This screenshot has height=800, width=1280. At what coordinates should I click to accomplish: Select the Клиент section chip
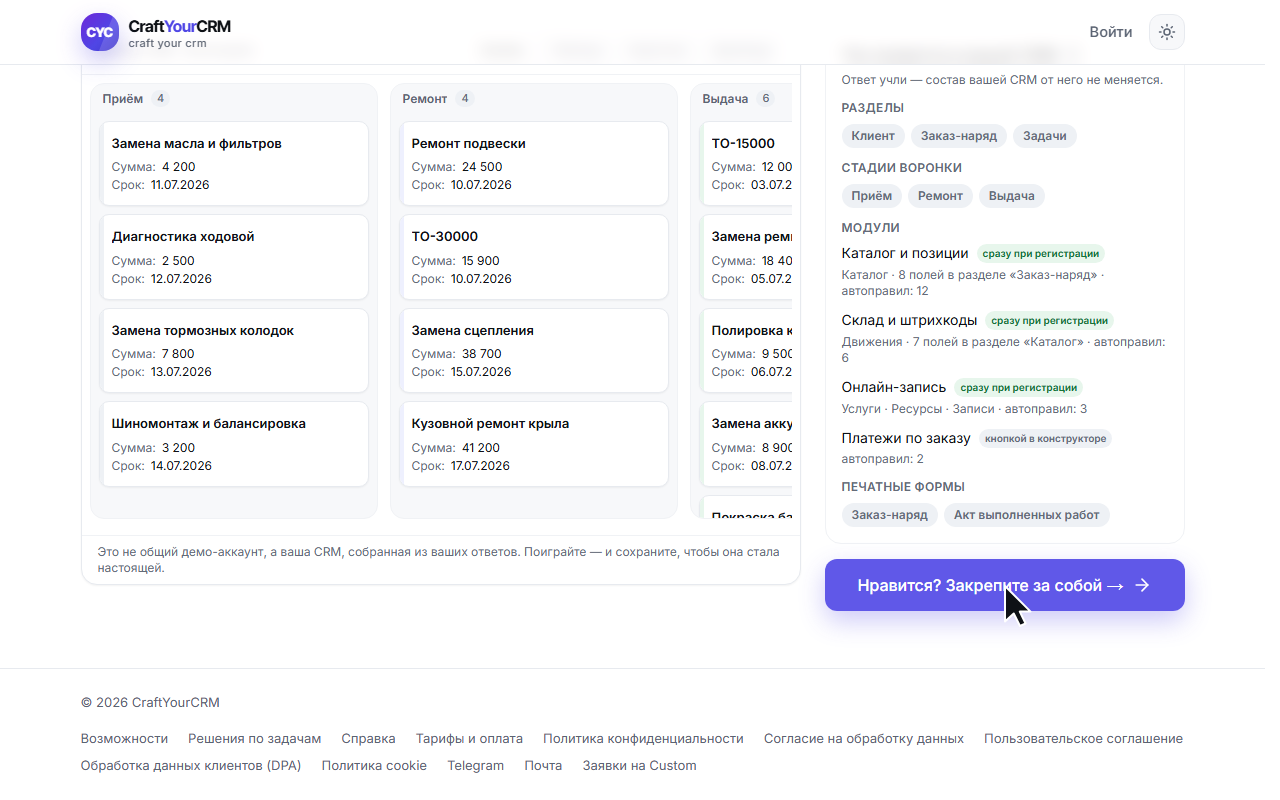tap(873, 136)
